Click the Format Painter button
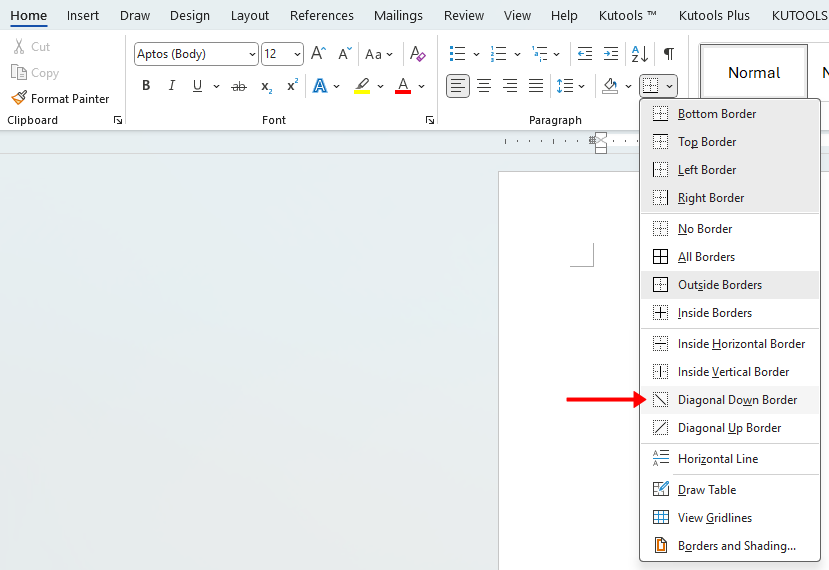Screen dimensions: 829x570 pyautogui.click(x=60, y=99)
